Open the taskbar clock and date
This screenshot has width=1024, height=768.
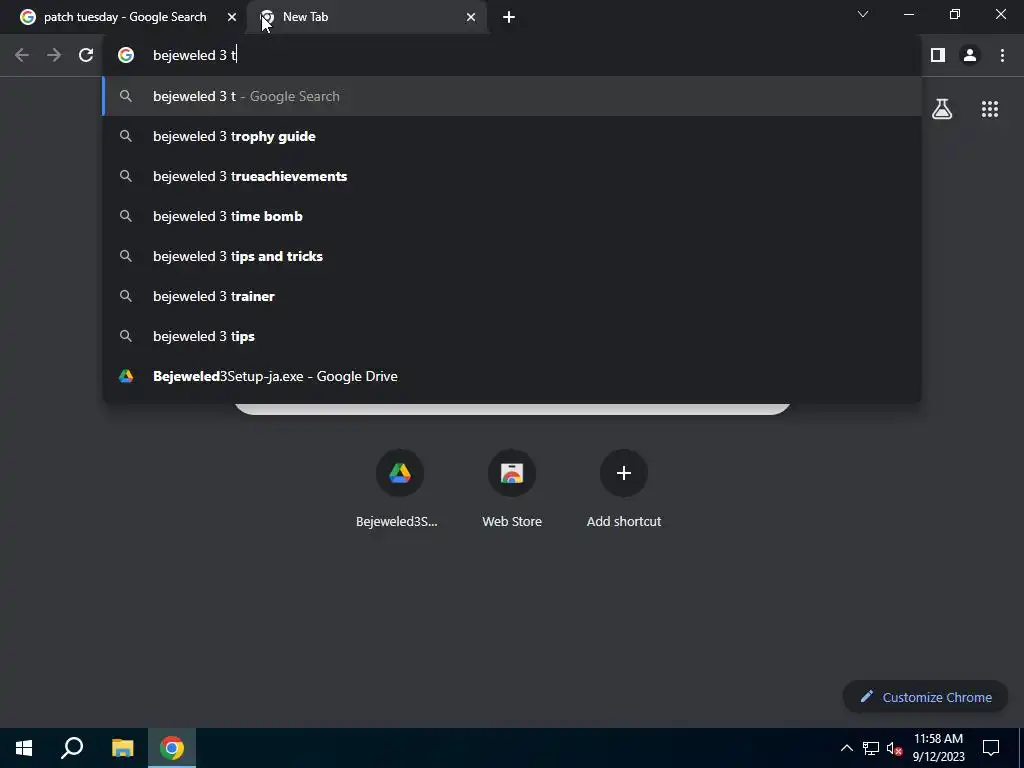click(x=938, y=748)
